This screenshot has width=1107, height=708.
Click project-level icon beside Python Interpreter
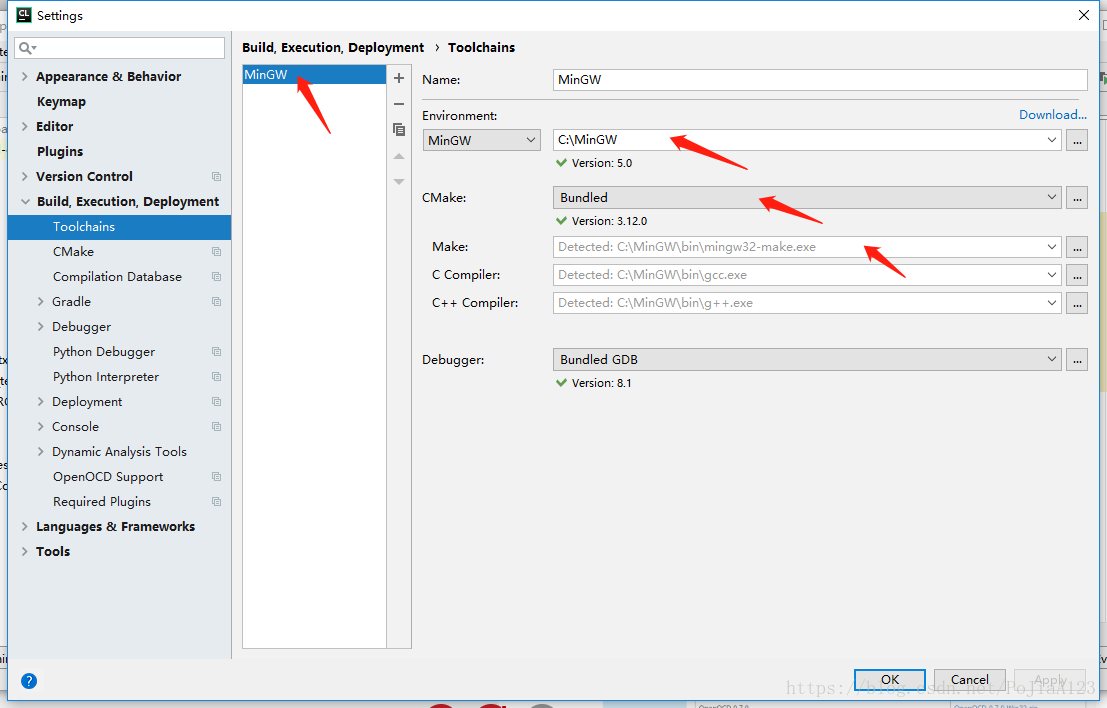click(217, 377)
